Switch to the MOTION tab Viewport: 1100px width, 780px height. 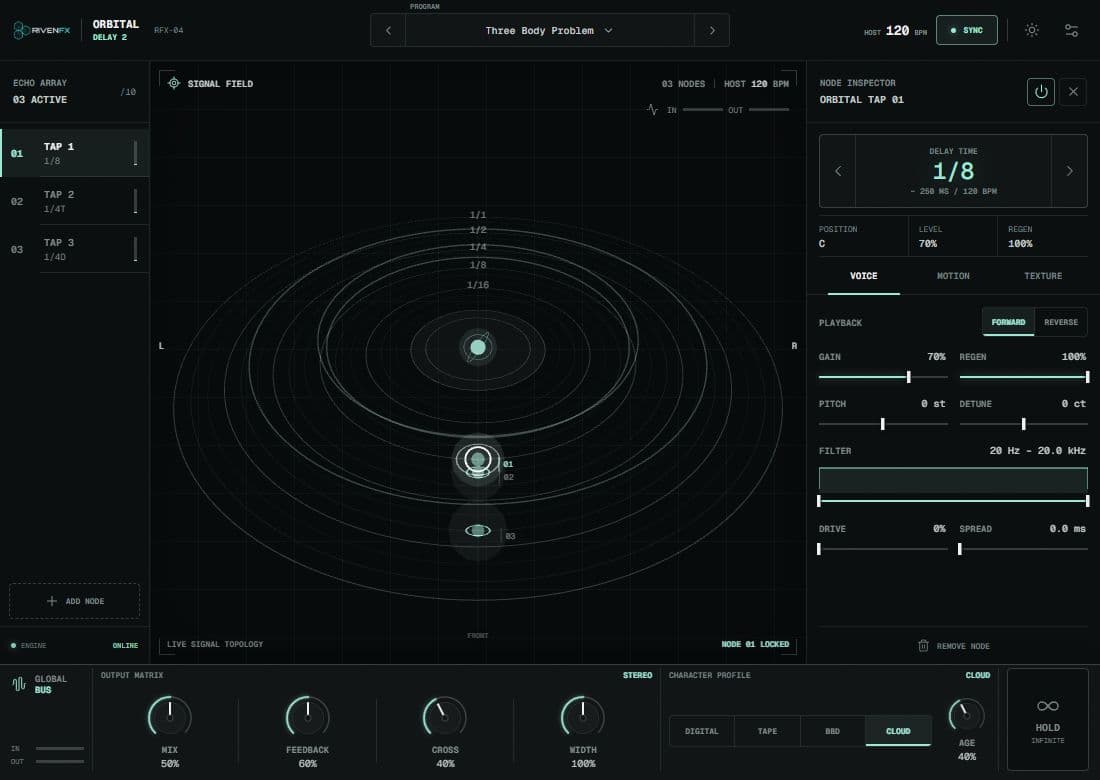click(953, 276)
